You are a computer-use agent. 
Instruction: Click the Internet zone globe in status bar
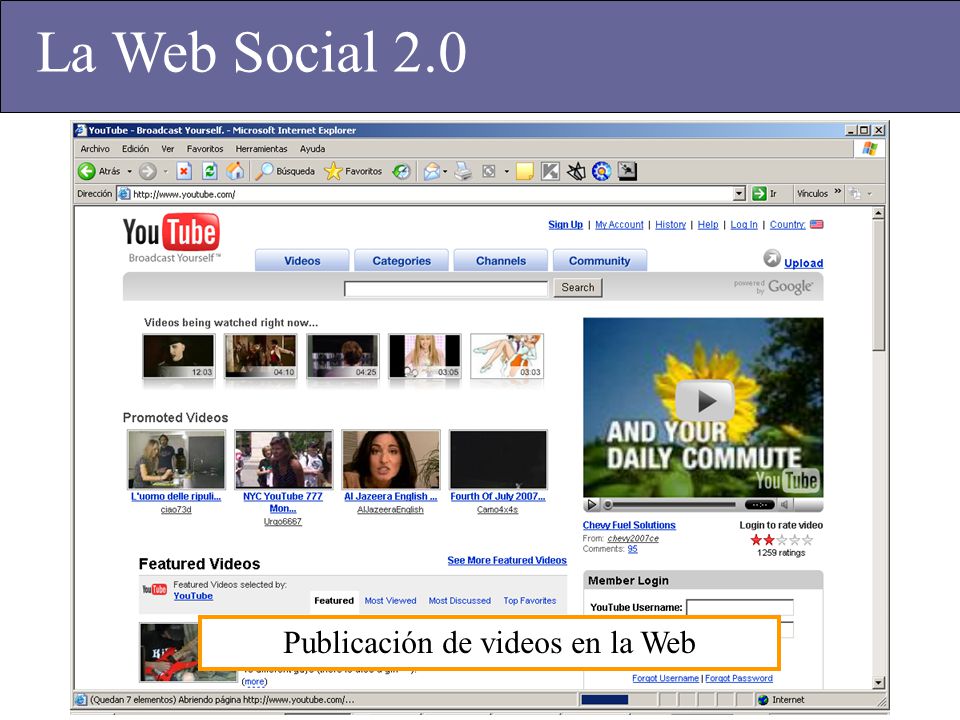pos(763,700)
